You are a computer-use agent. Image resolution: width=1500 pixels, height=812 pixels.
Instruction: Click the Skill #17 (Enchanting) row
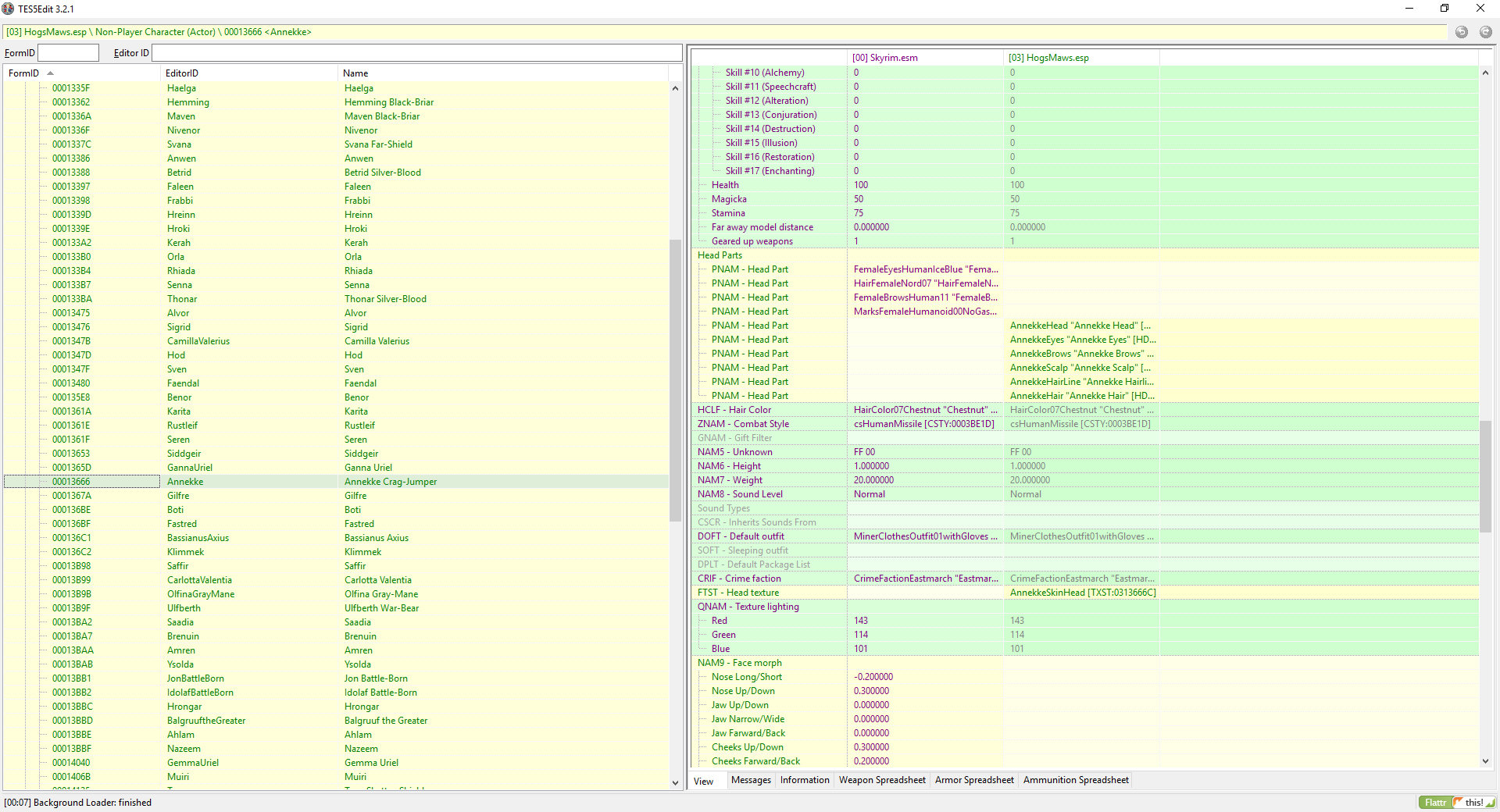click(1085, 171)
